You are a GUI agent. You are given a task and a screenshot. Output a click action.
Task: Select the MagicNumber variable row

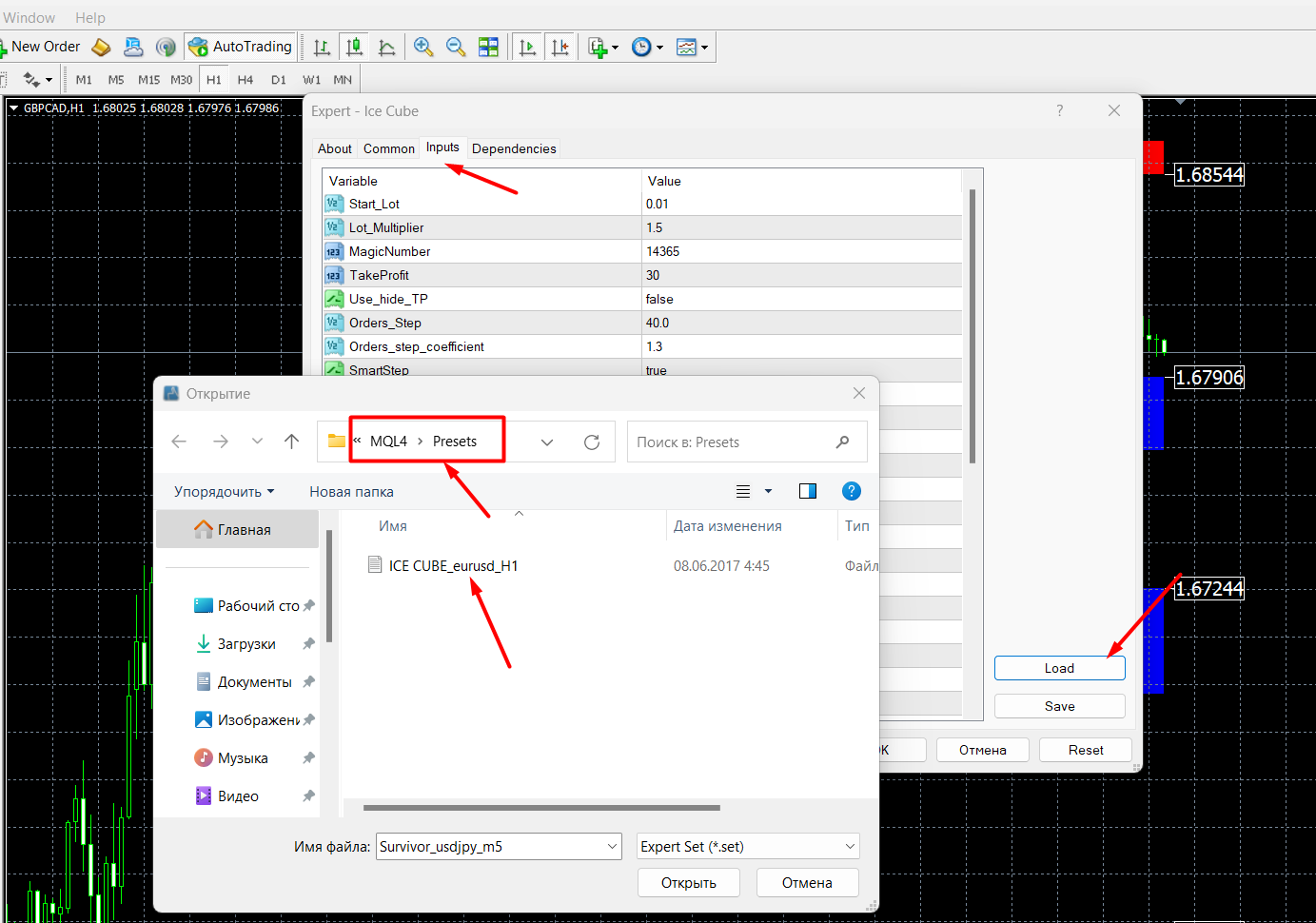point(642,251)
